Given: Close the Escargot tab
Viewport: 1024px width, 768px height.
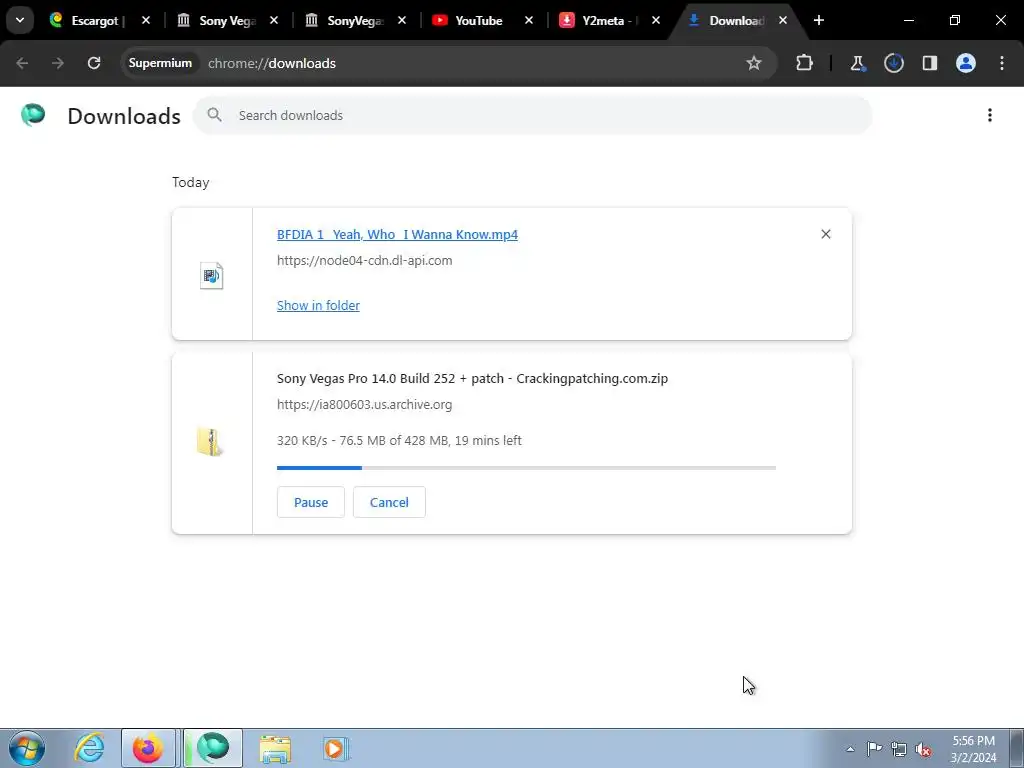Looking at the screenshot, I should pyautogui.click(x=146, y=21).
